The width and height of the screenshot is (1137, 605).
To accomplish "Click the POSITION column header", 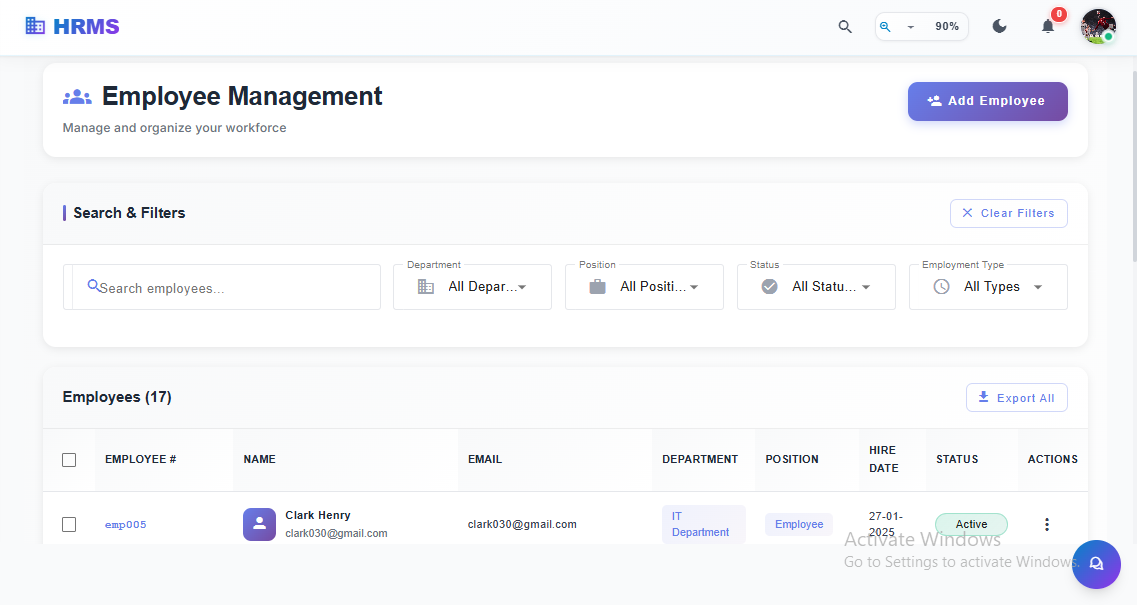I will point(792,459).
